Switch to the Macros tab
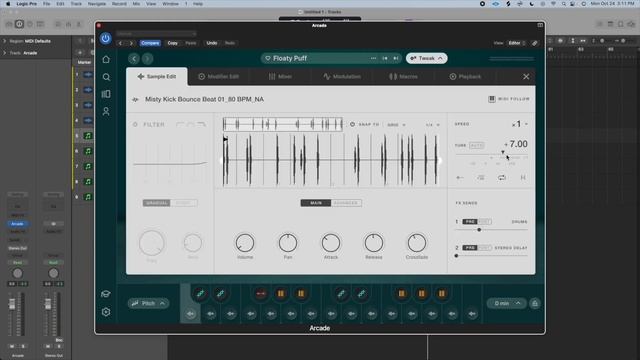The image size is (640, 360). pyautogui.click(x=403, y=77)
